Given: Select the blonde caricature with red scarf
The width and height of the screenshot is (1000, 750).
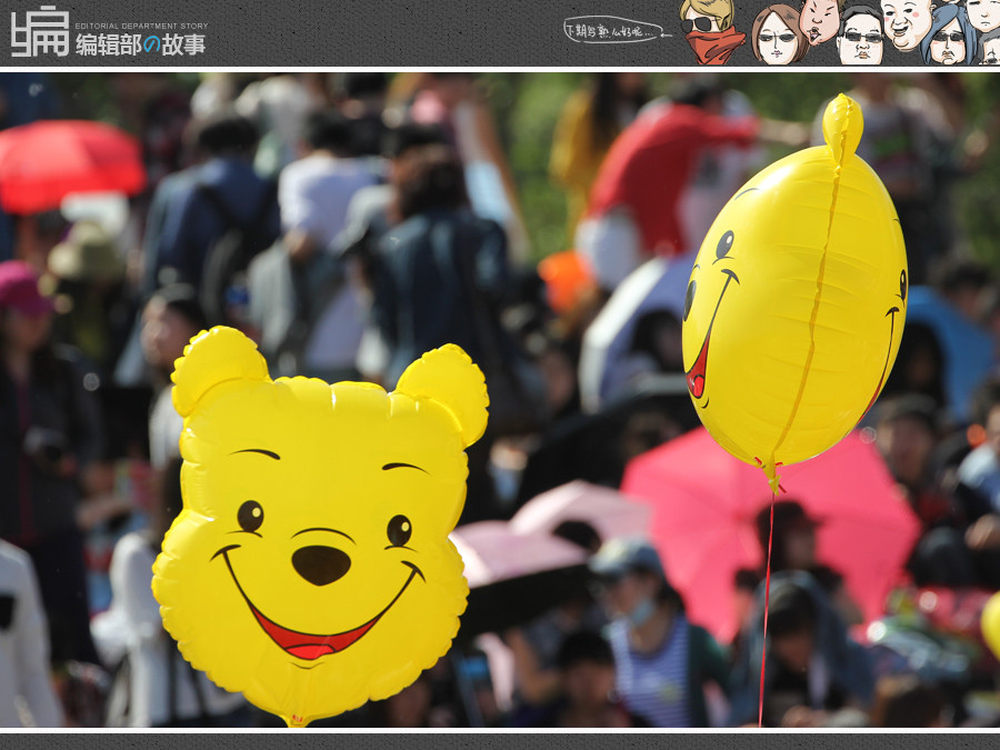Looking at the screenshot, I should pyautogui.click(x=711, y=32).
